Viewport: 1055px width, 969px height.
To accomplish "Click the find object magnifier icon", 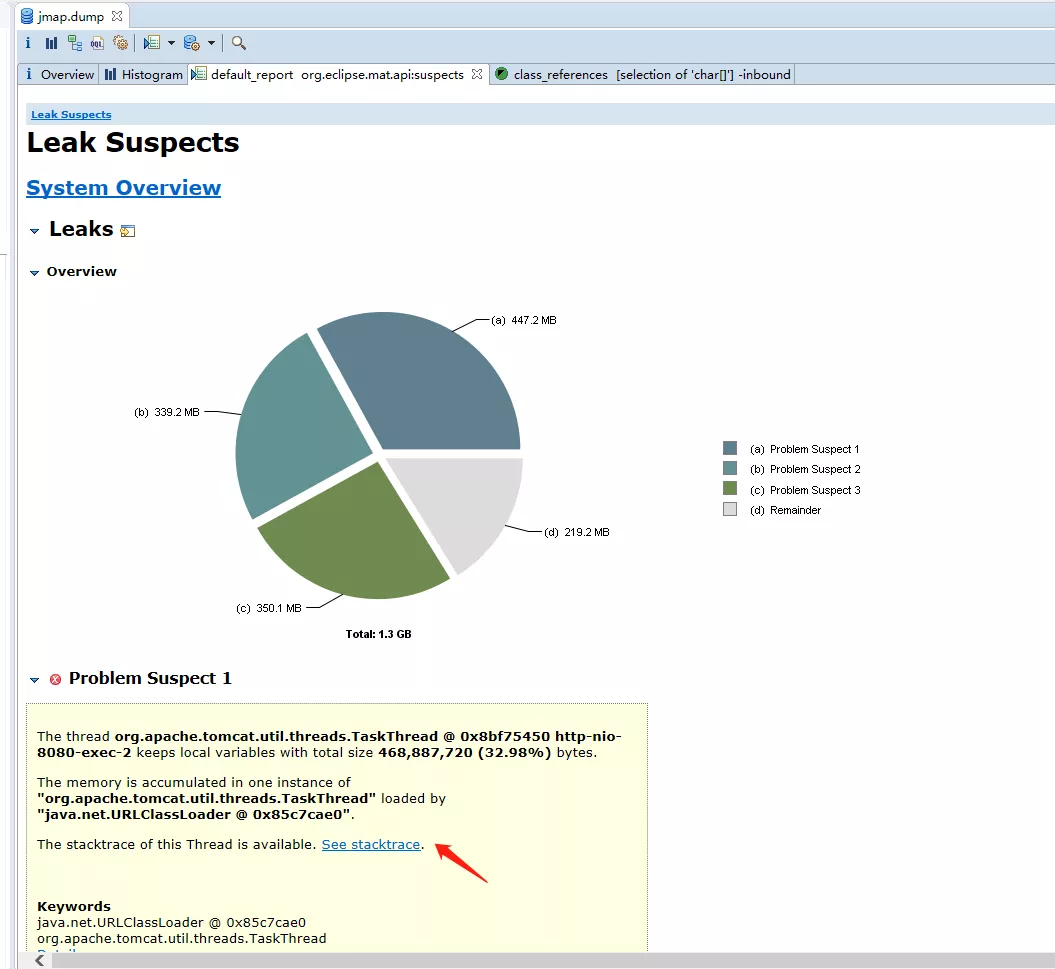I will point(238,43).
